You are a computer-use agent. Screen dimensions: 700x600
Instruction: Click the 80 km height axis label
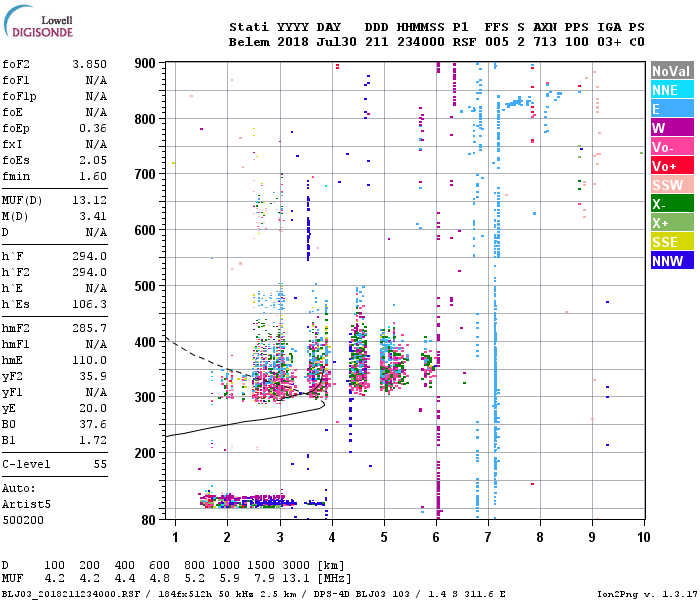point(149,520)
